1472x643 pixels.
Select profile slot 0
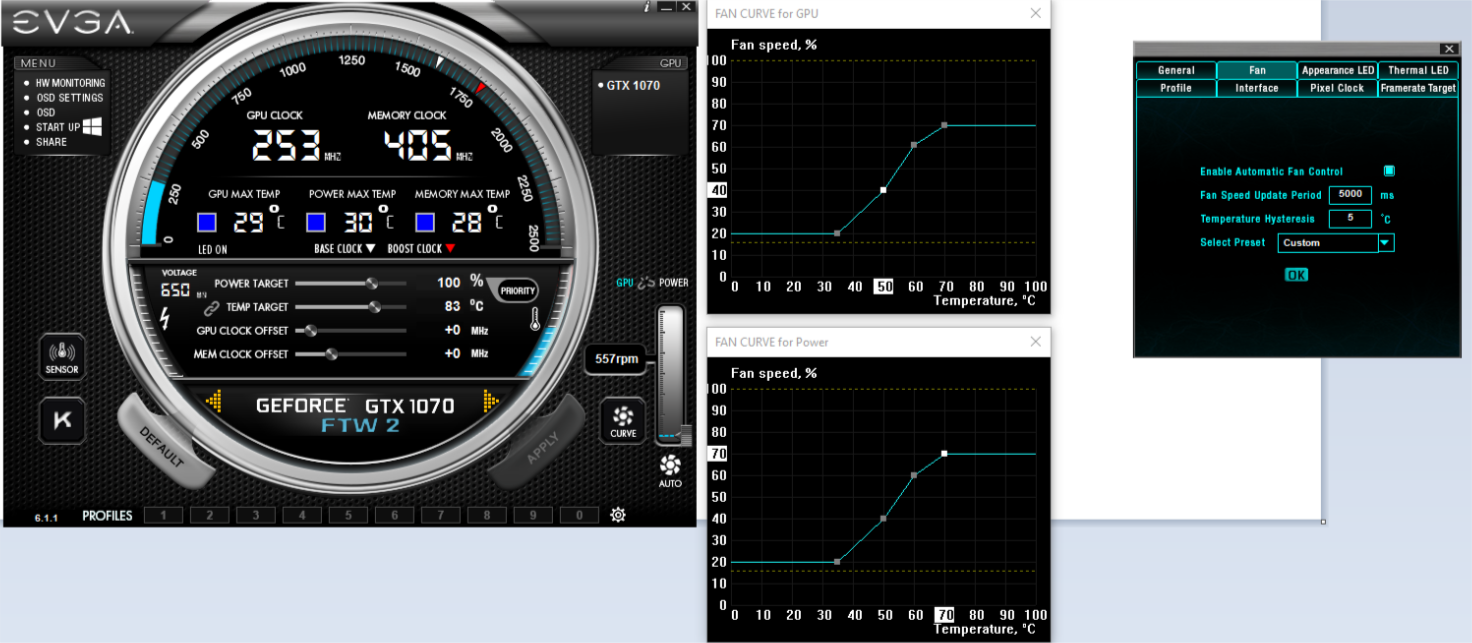coord(579,515)
